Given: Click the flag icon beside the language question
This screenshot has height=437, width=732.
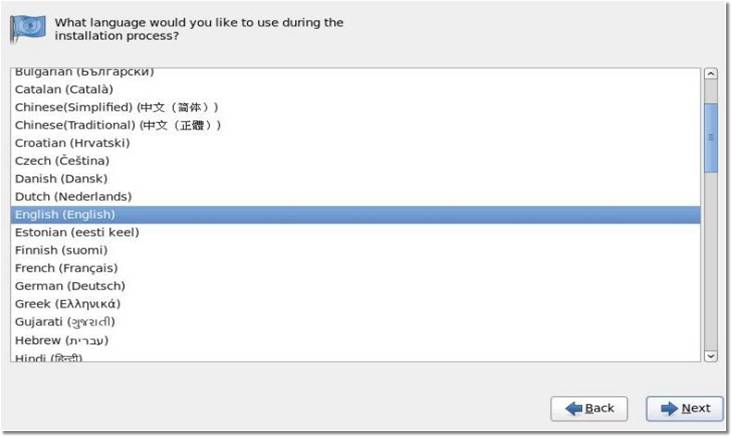Looking at the screenshot, I should point(29,27).
